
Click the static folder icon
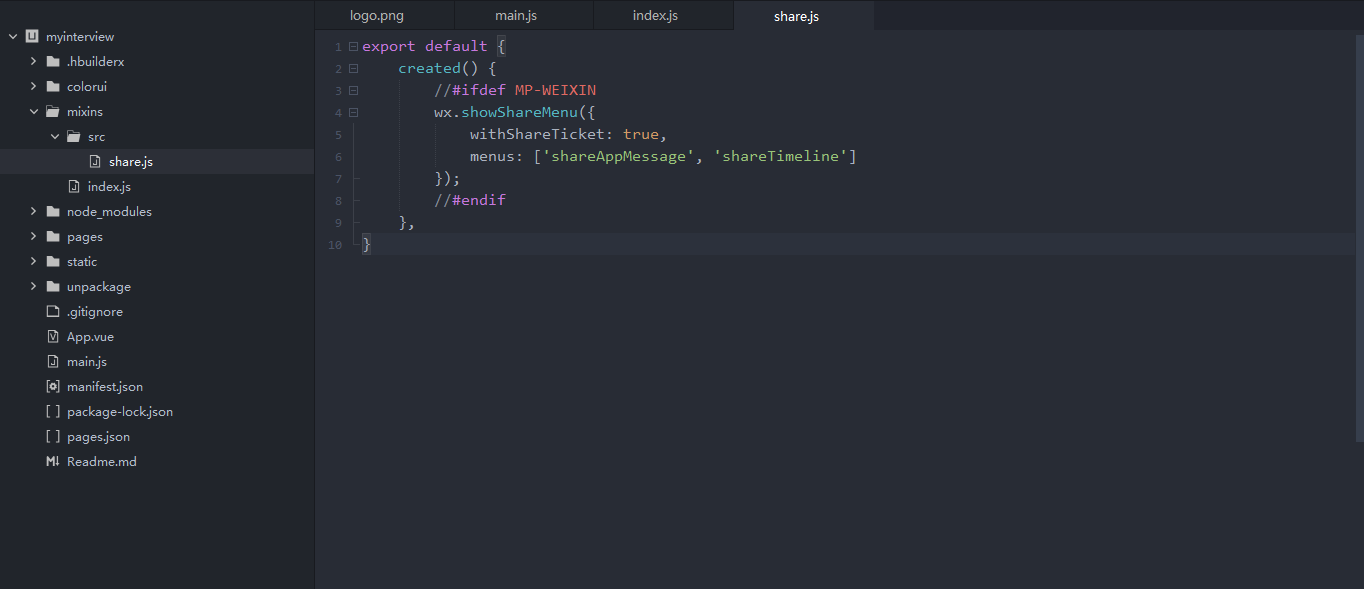click(x=53, y=261)
